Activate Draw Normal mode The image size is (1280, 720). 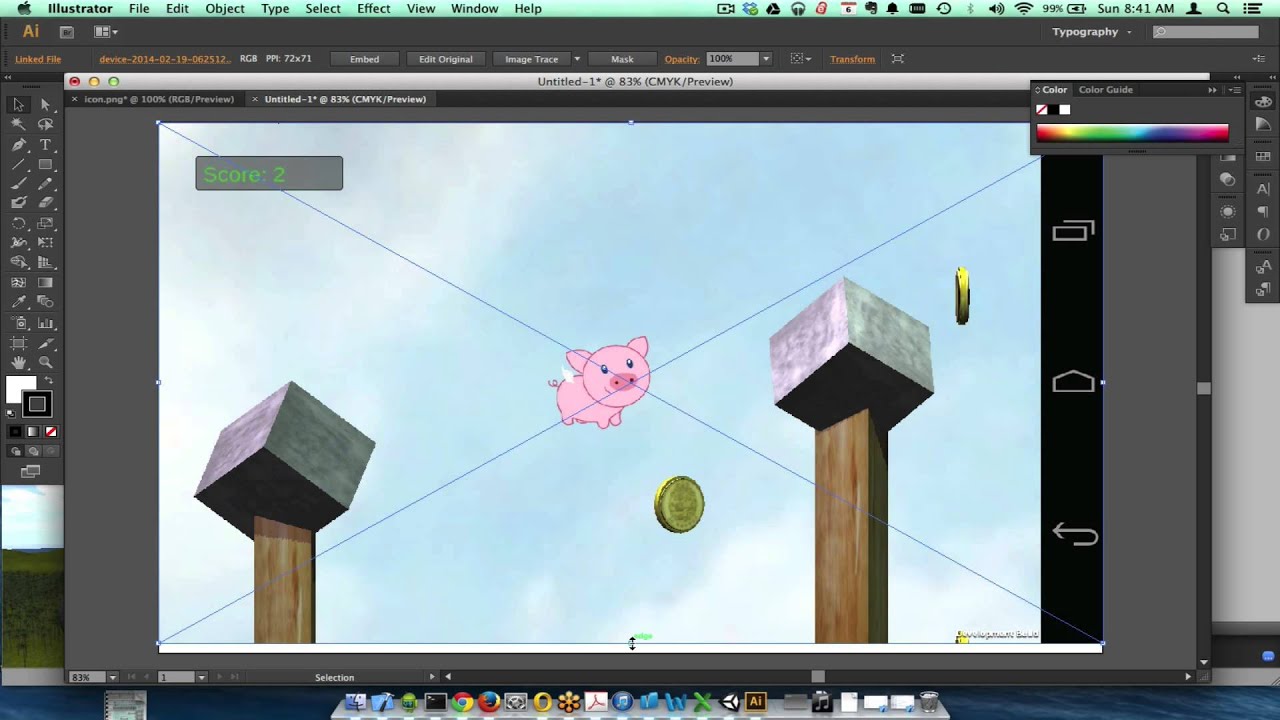[x=16, y=451]
